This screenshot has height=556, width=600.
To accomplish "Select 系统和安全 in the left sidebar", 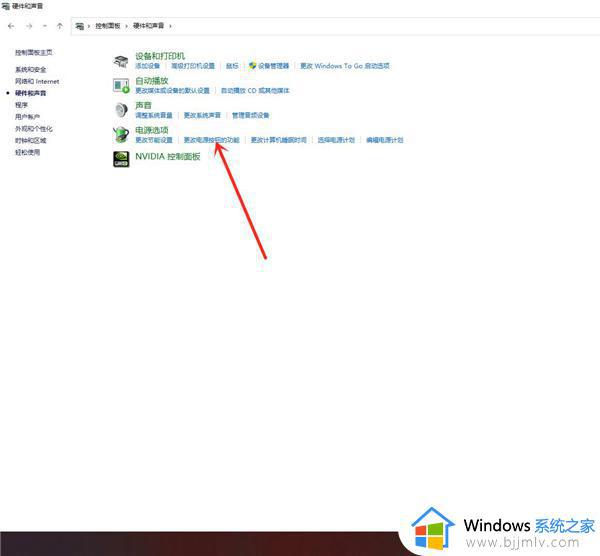I will coord(30,70).
